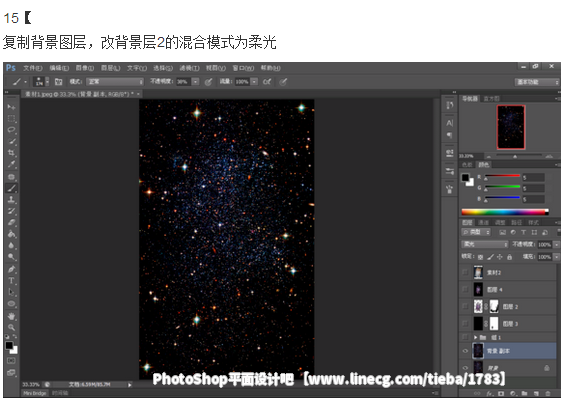Expand the 组 1 layer group
Image resolution: width=561 pixels, height=398 pixels.
[475, 337]
